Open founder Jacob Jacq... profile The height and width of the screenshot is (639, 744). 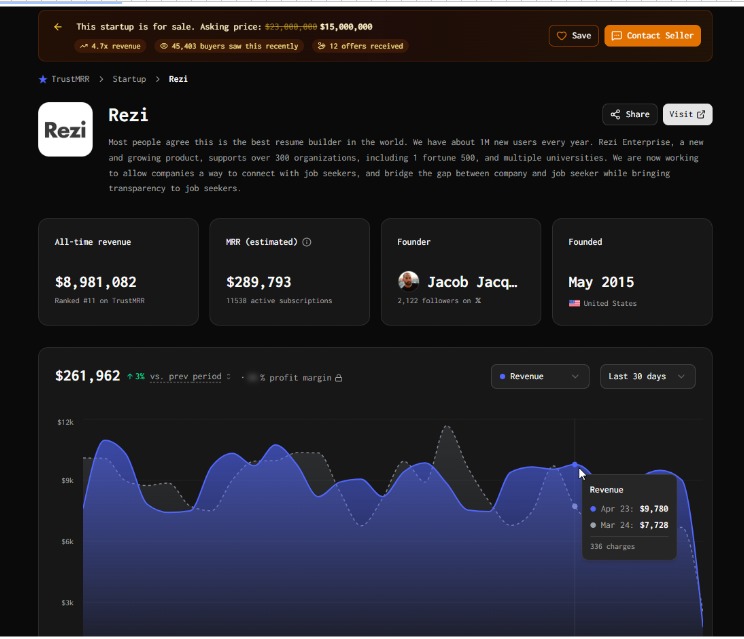(x=473, y=282)
